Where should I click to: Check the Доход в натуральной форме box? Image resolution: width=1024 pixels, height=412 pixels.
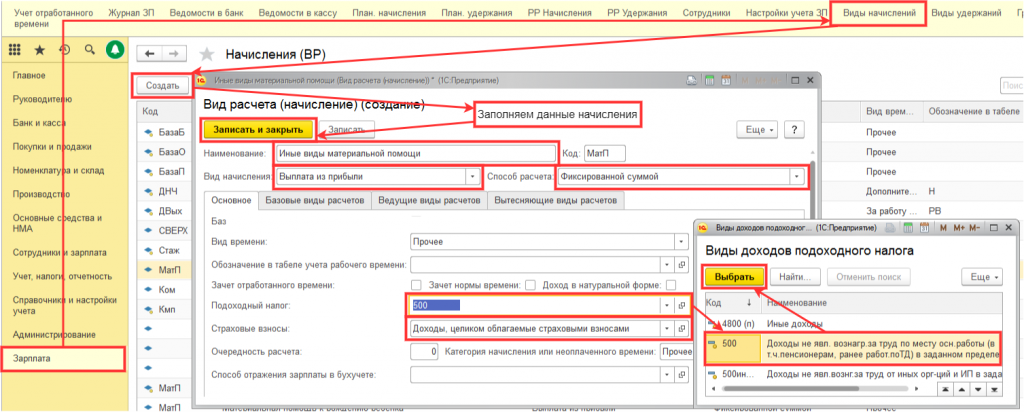672,285
